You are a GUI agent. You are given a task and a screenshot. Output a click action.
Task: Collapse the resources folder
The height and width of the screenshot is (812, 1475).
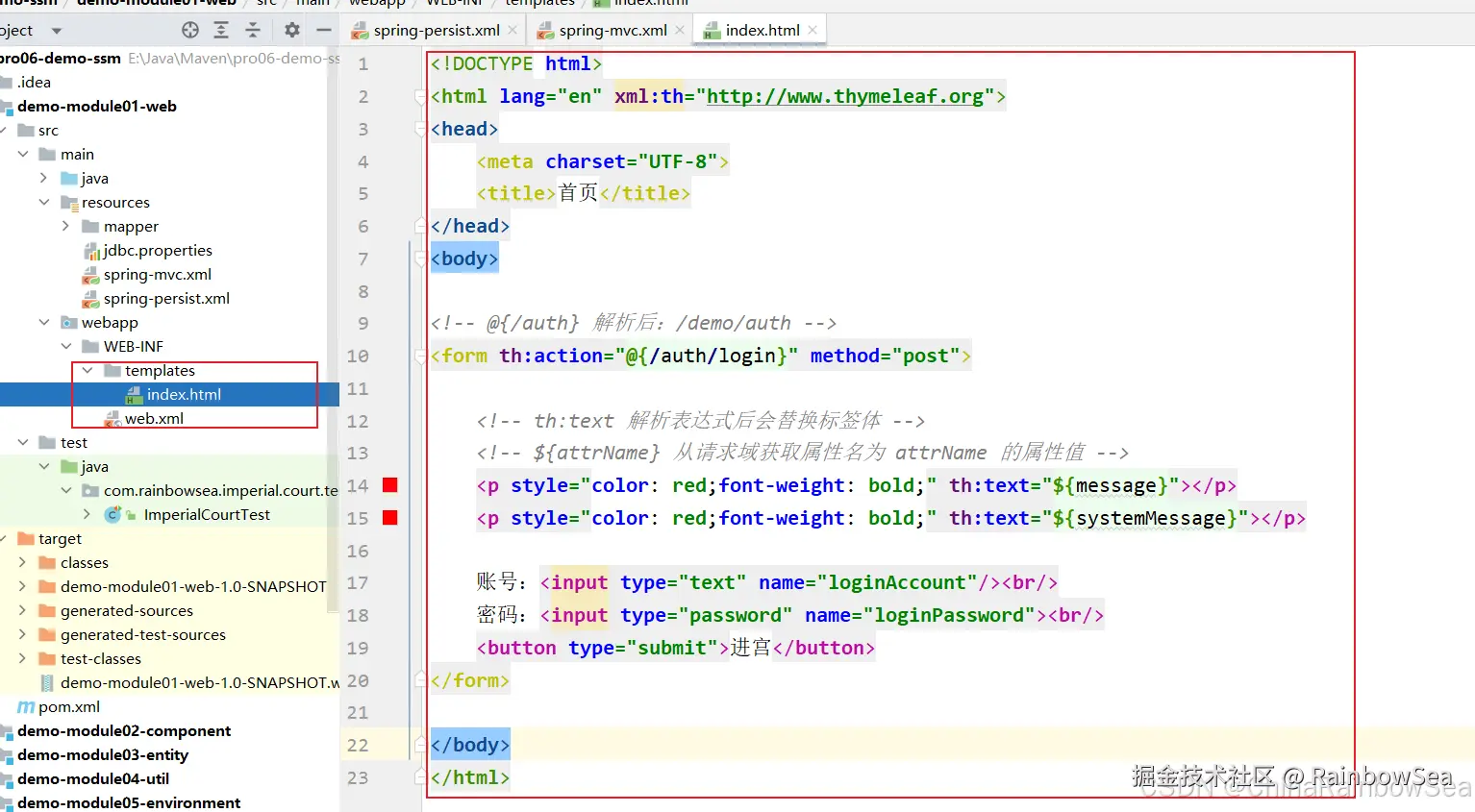[44, 202]
